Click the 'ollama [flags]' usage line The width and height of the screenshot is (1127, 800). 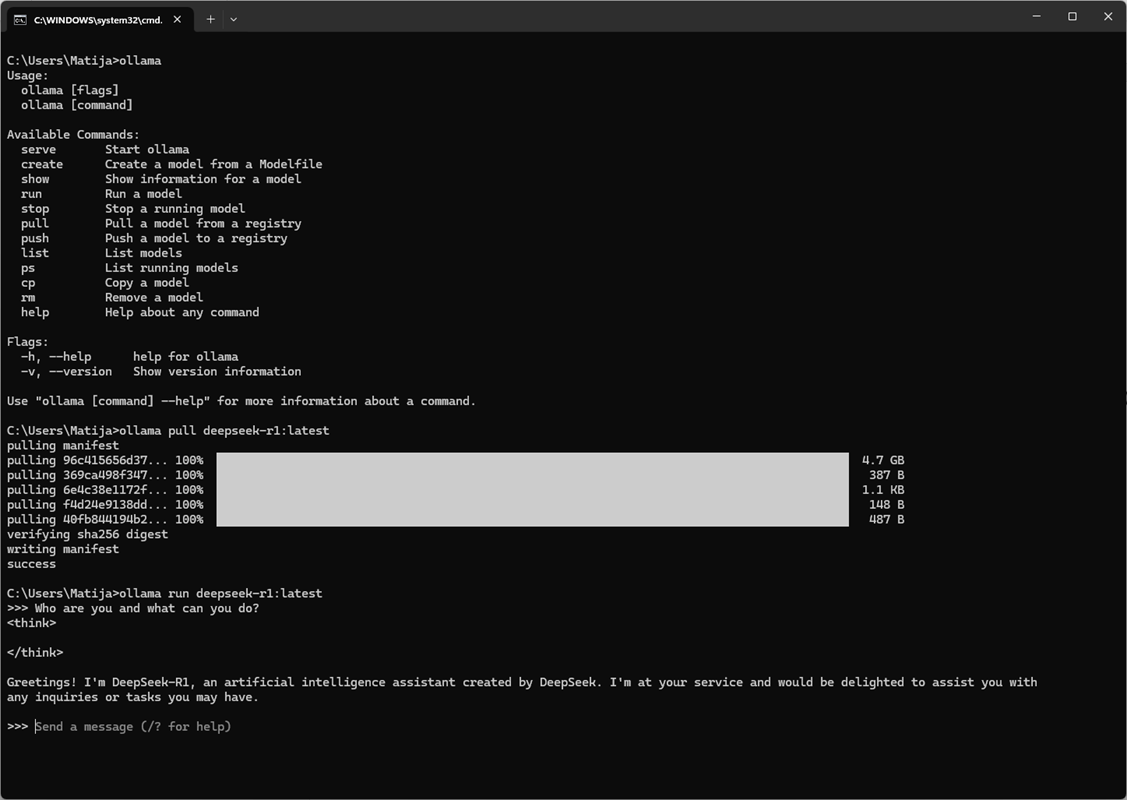(70, 91)
